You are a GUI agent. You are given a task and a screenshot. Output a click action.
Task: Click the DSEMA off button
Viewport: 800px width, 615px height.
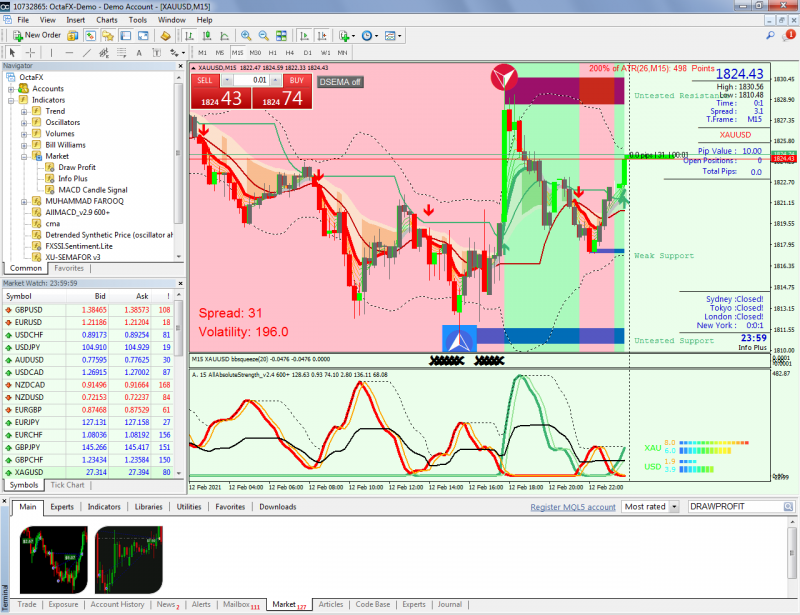coord(340,82)
